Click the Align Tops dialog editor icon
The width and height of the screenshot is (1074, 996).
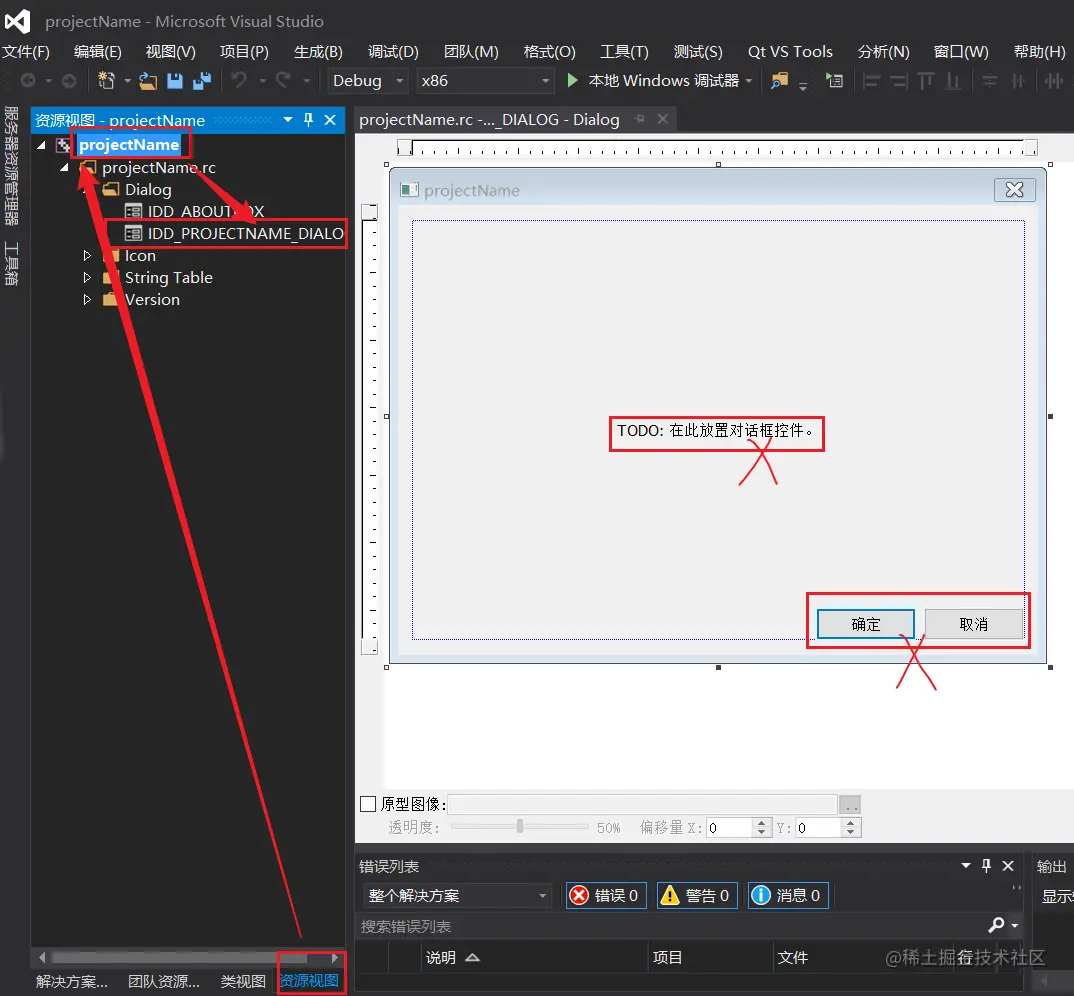926,81
